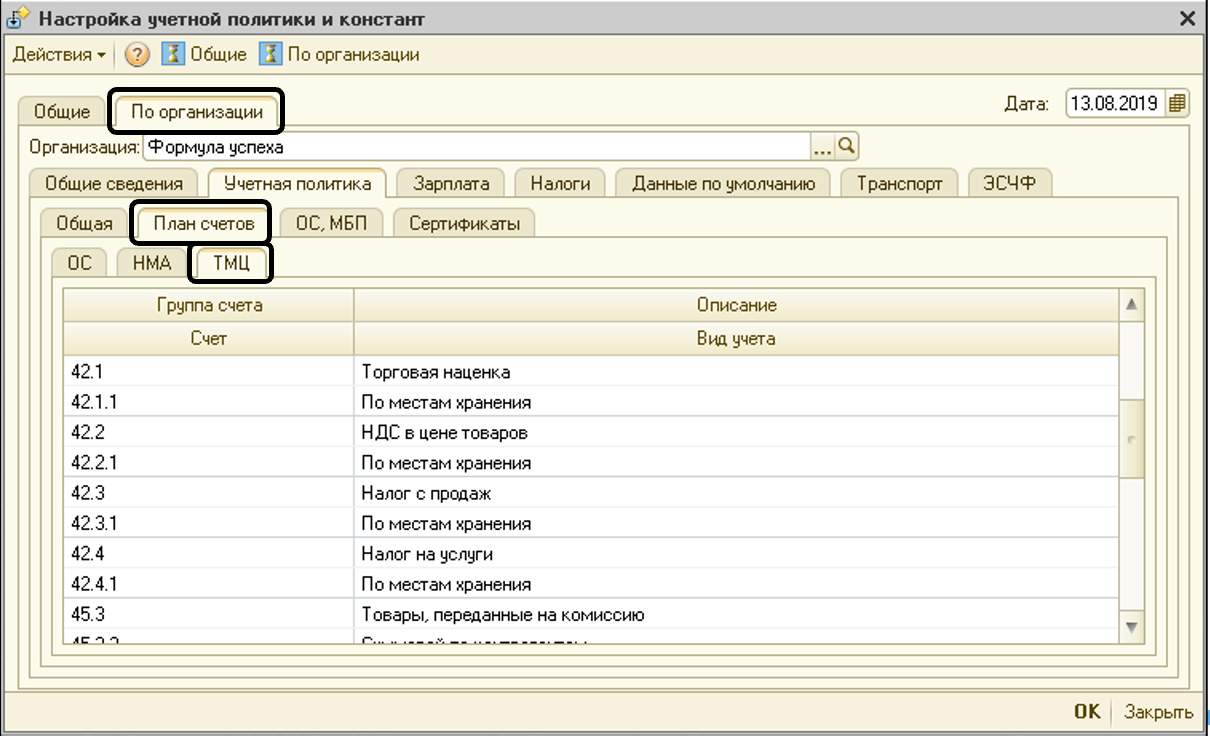Viewport: 1210px width, 736px height.
Task: Click the help question mark icon
Action: point(138,55)
